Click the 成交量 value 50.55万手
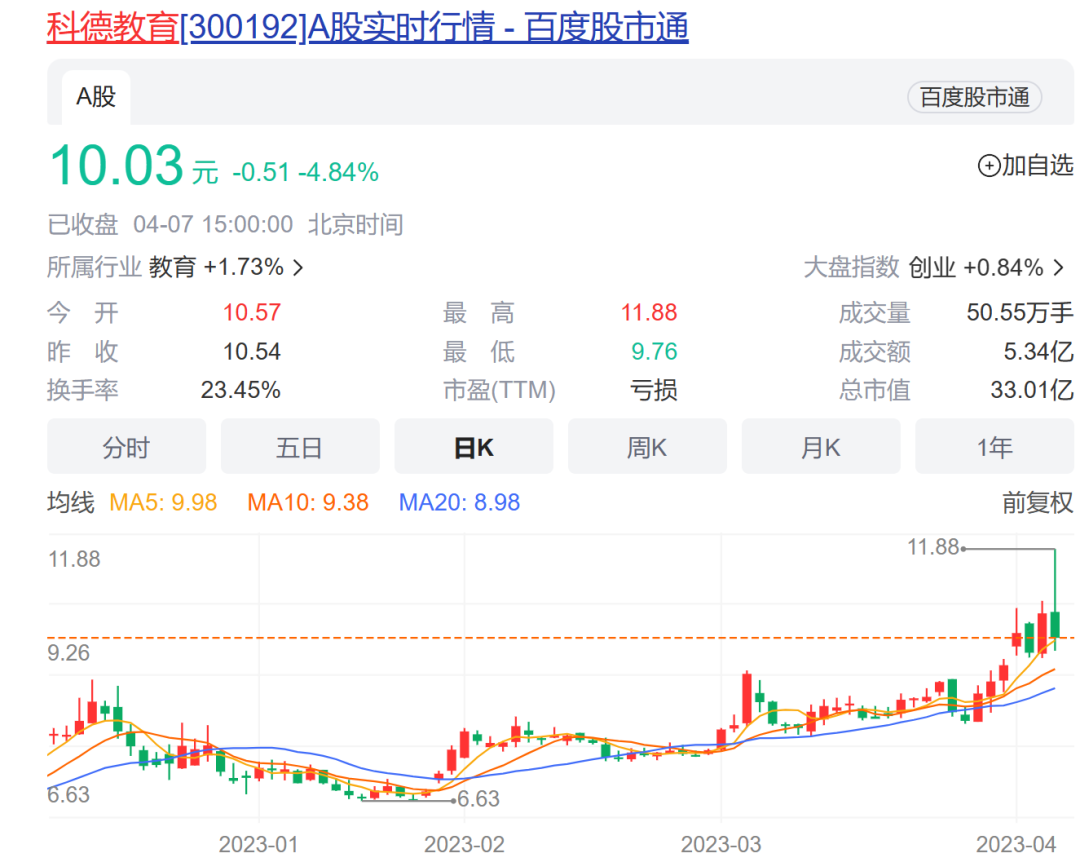Screen dimensions: 1080x862 [1019, 313]
